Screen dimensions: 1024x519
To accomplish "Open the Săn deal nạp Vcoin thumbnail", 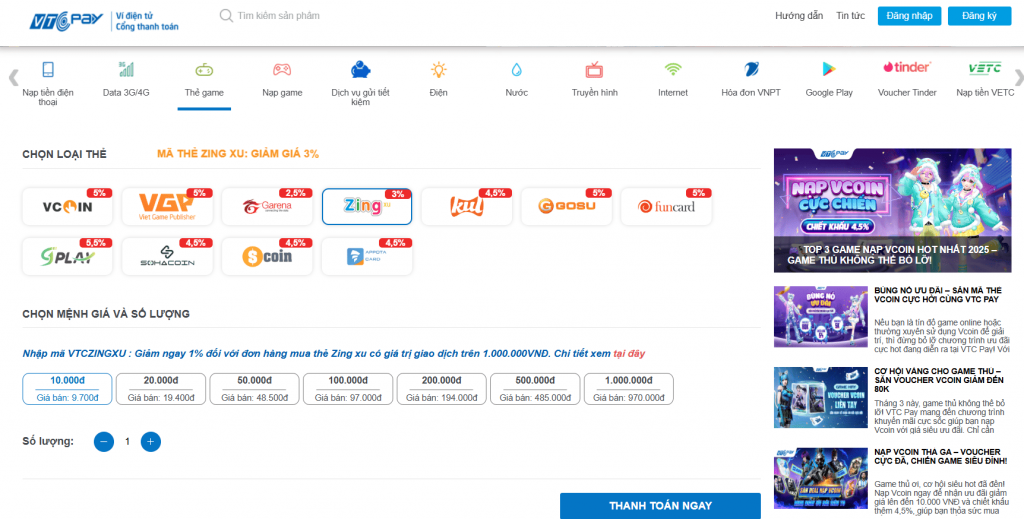I will coord(821,479).
